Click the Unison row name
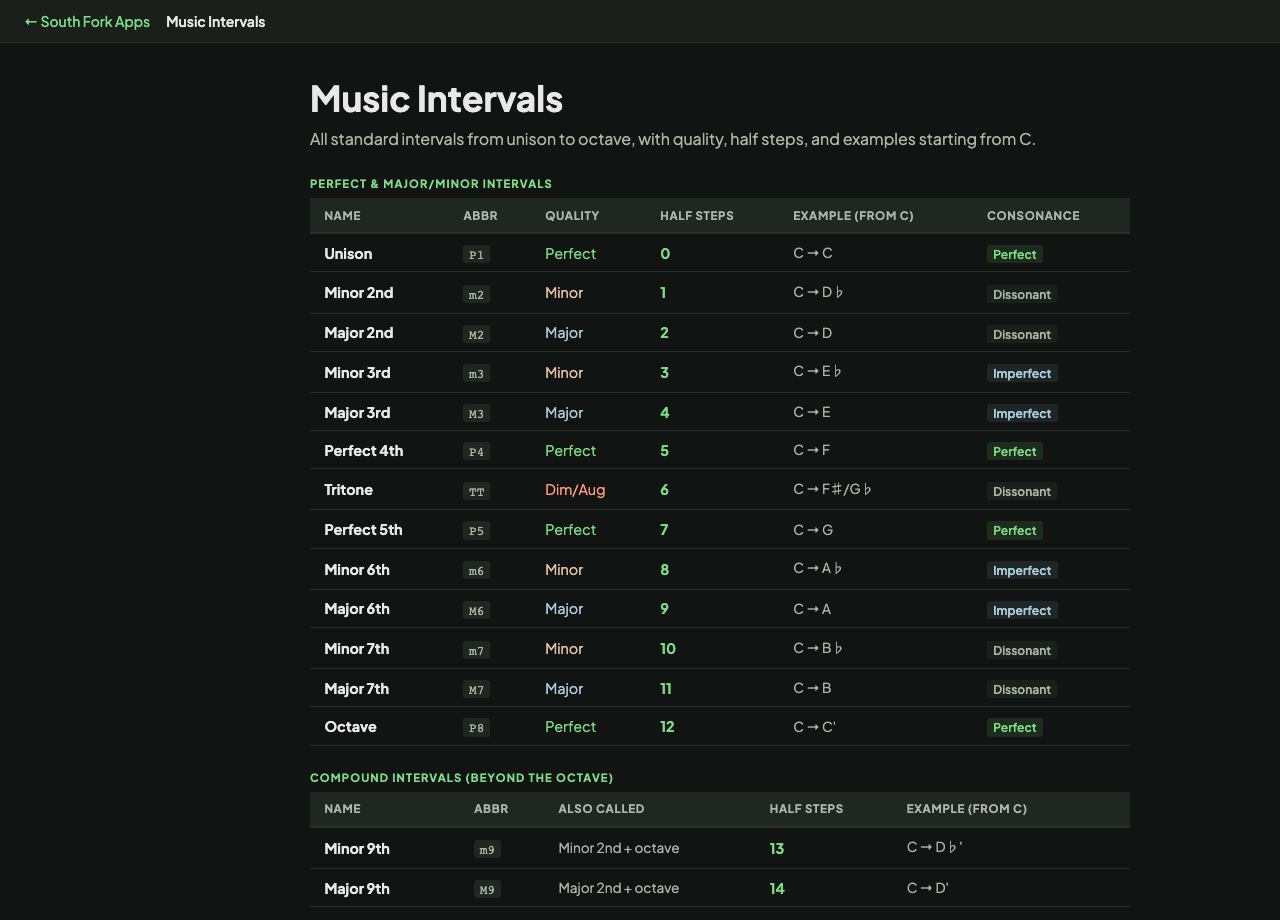Screen dimensions: 1280x920 (x=348, y=254)
